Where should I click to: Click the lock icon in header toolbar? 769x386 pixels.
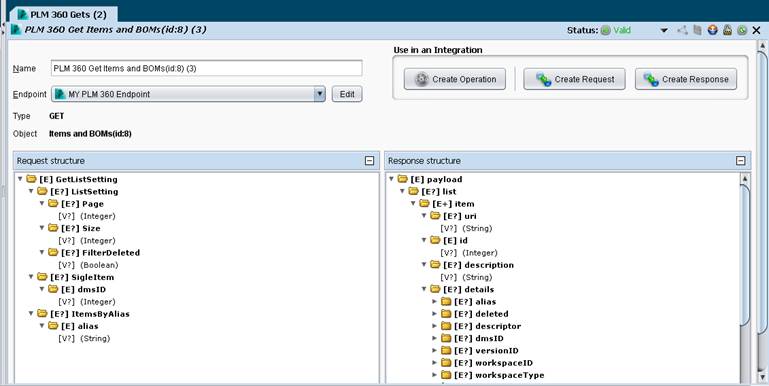click(727, 30)
